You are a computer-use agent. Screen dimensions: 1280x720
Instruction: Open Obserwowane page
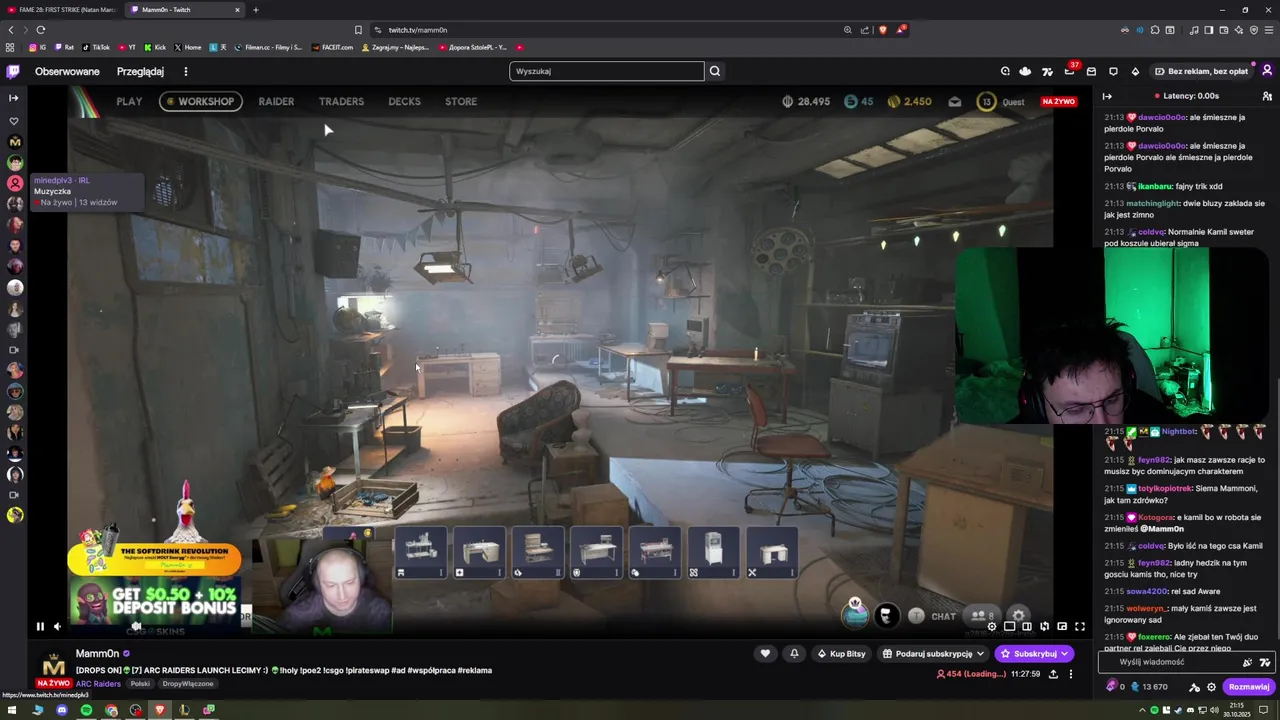[x=67, y=72]
